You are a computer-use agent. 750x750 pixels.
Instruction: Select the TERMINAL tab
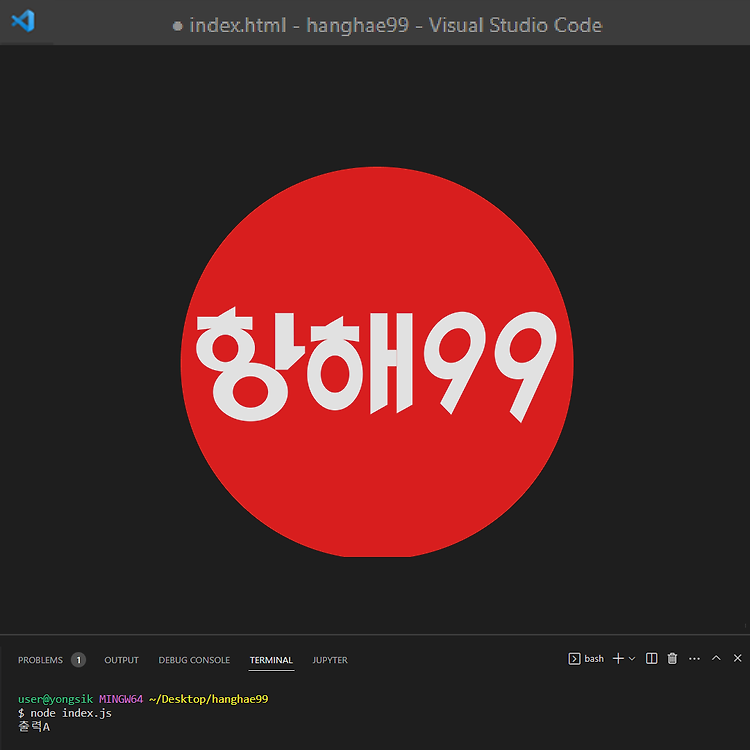[x=271, y=660]
